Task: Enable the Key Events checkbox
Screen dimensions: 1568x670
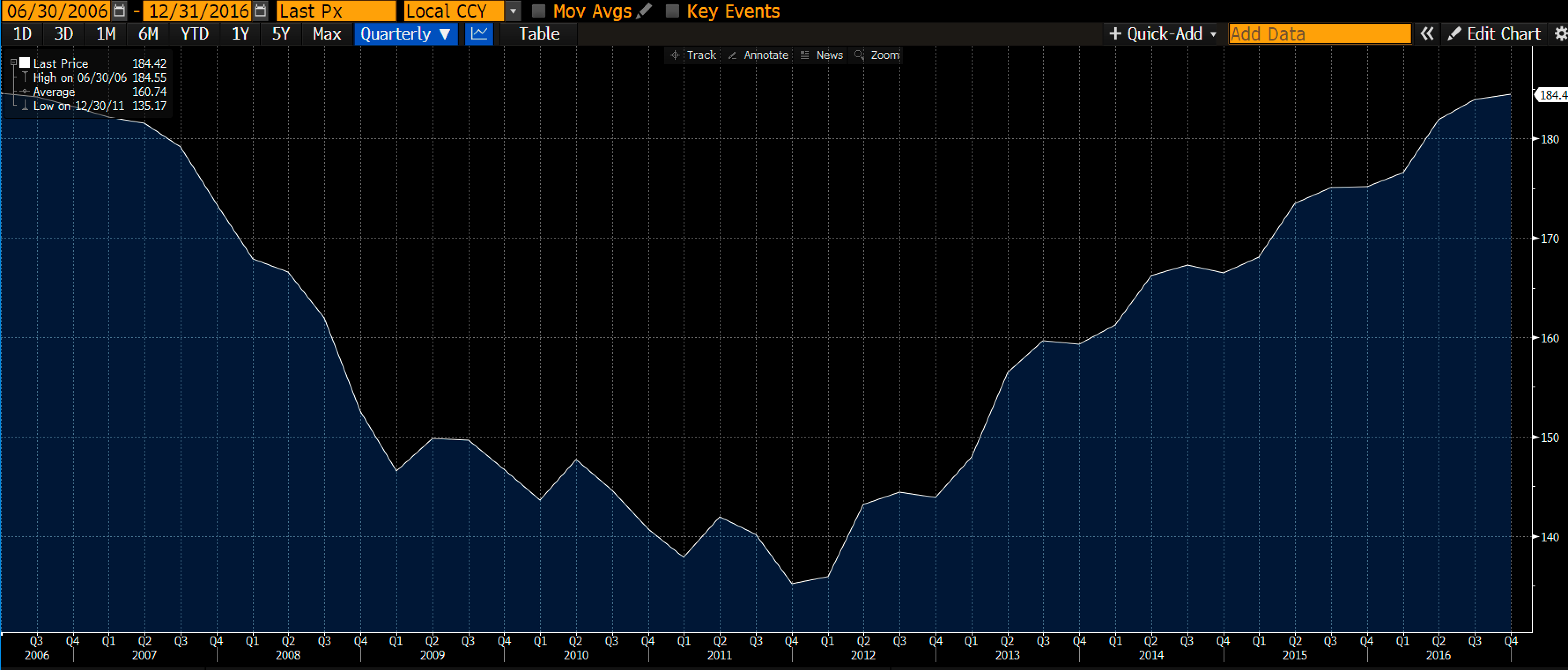Action: click(673, 11)
